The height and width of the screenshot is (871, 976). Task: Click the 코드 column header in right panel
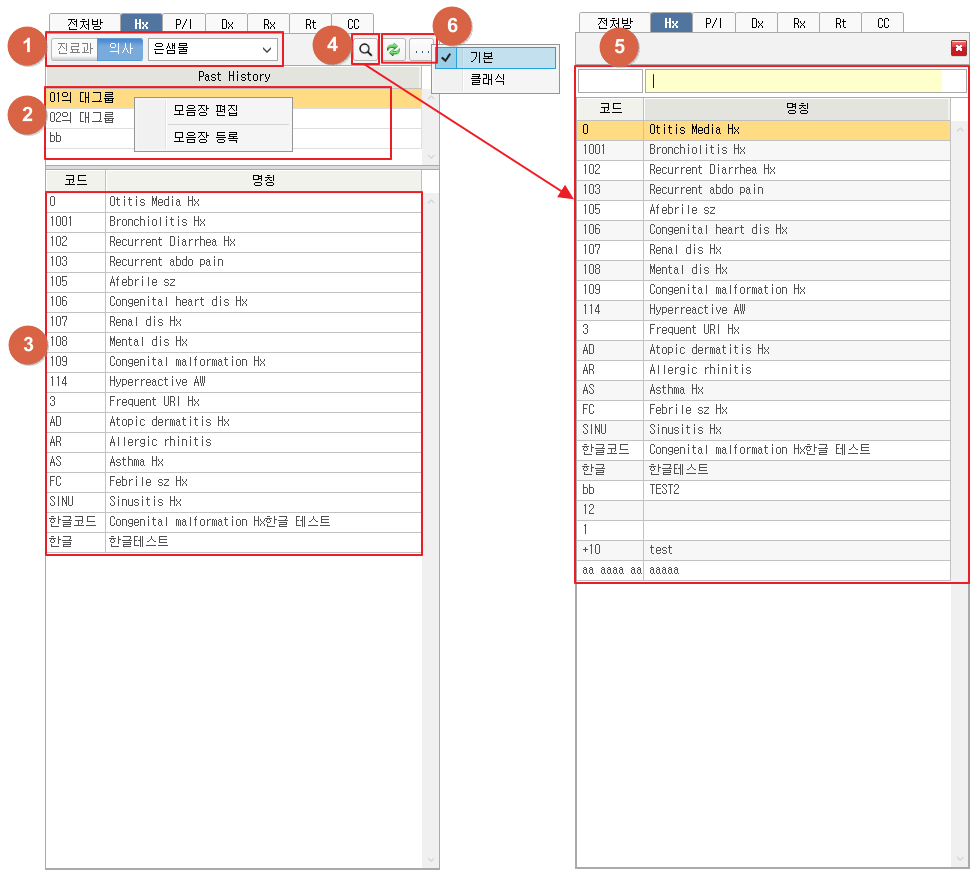[610, 108]
